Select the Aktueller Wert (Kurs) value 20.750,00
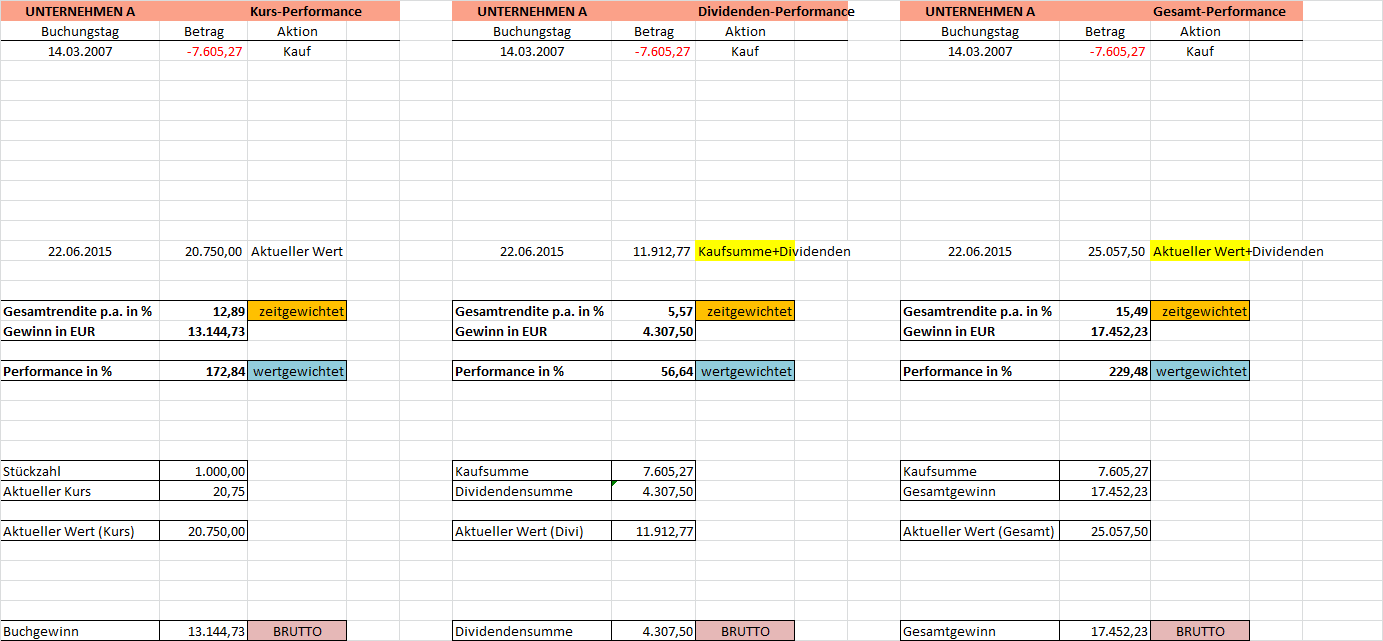The height and width of the screenshot is (641, 1383). 204,531
